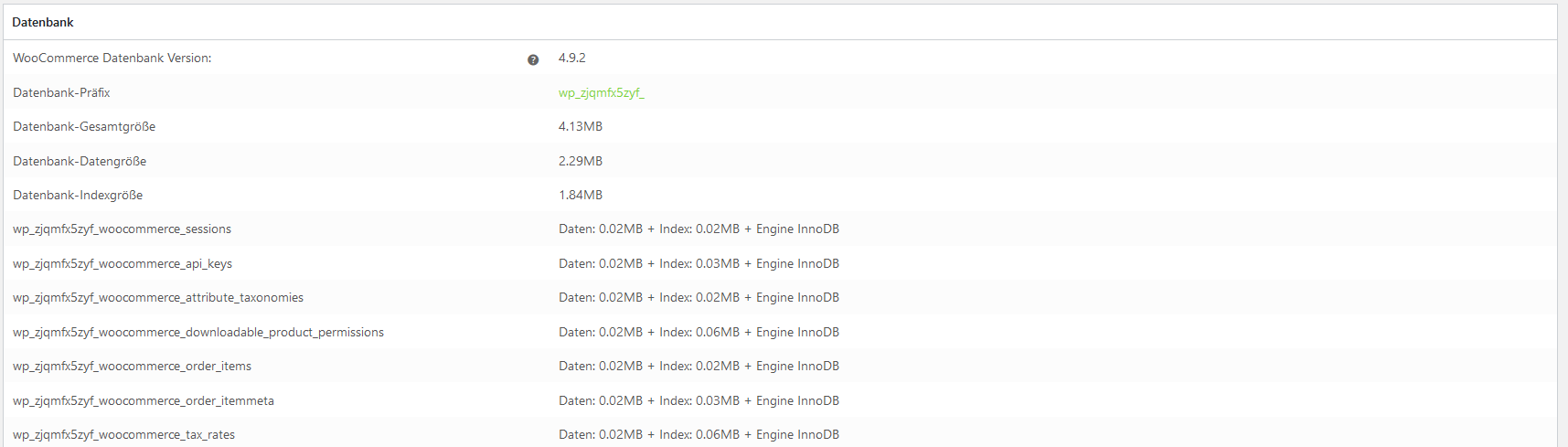The width and height of the screenshot is (1568, 447).
Task: Select the size details of woocommerce_api_keys row
Action: pyautogui.click(x=699, y=263)
